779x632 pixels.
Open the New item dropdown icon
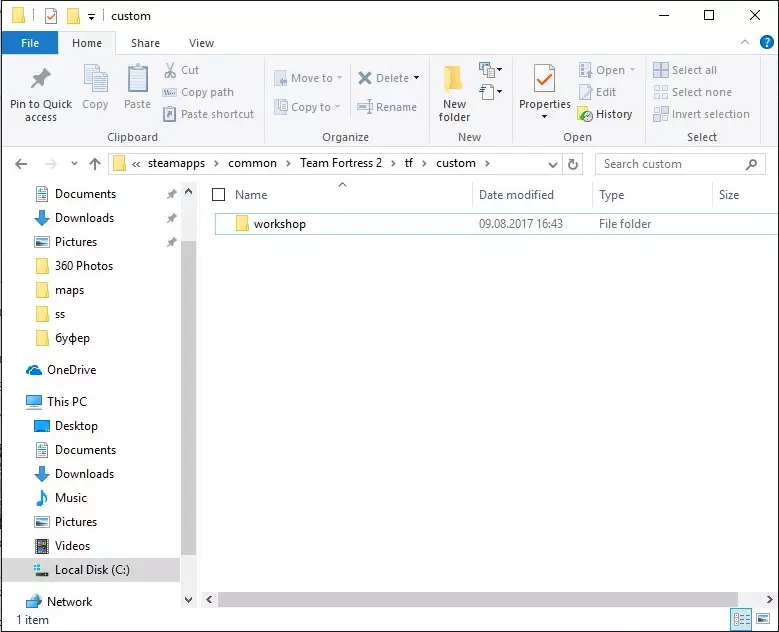tap(490, 70)
